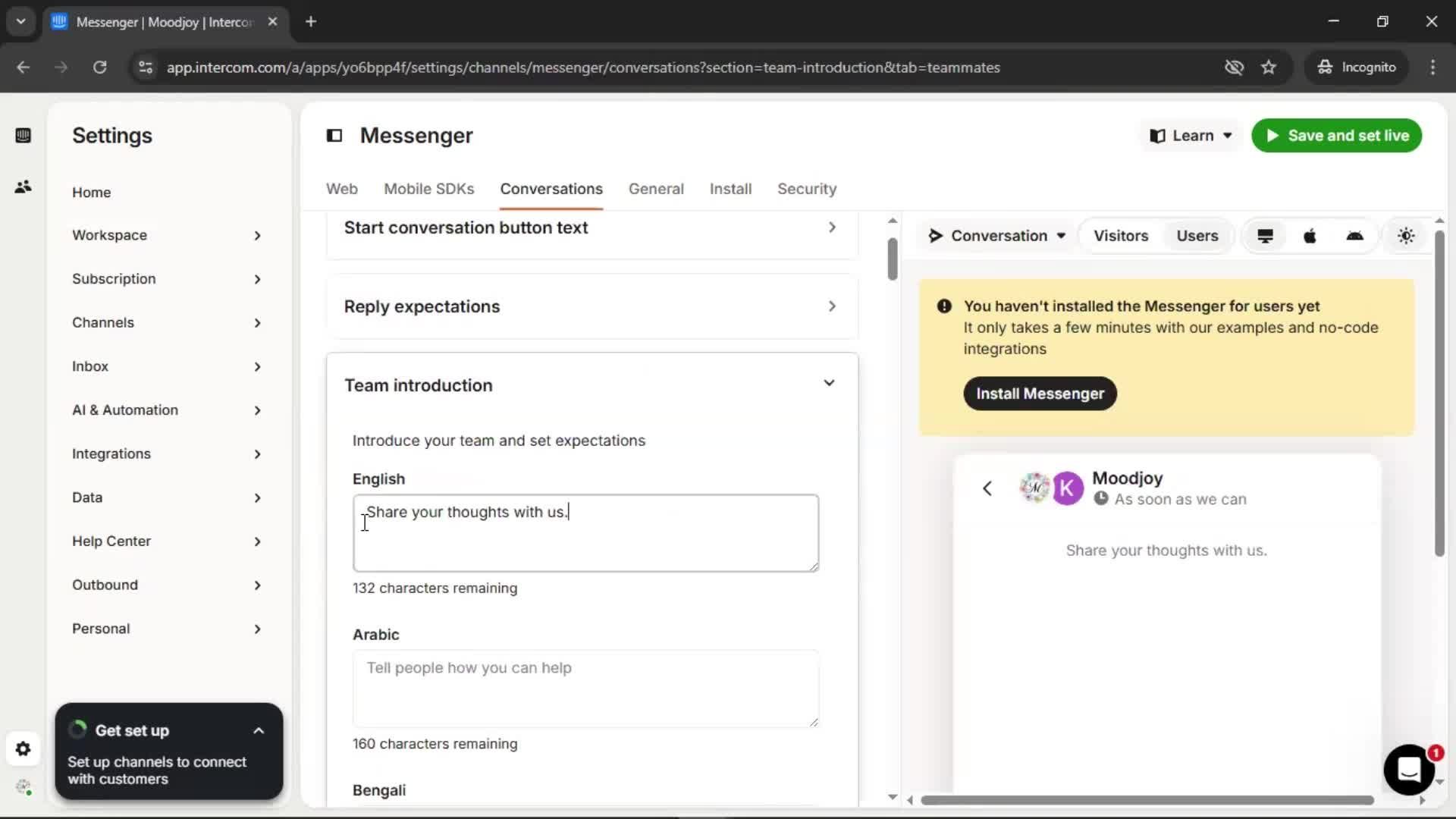Click the Install Messenger button

[1040, 394]
